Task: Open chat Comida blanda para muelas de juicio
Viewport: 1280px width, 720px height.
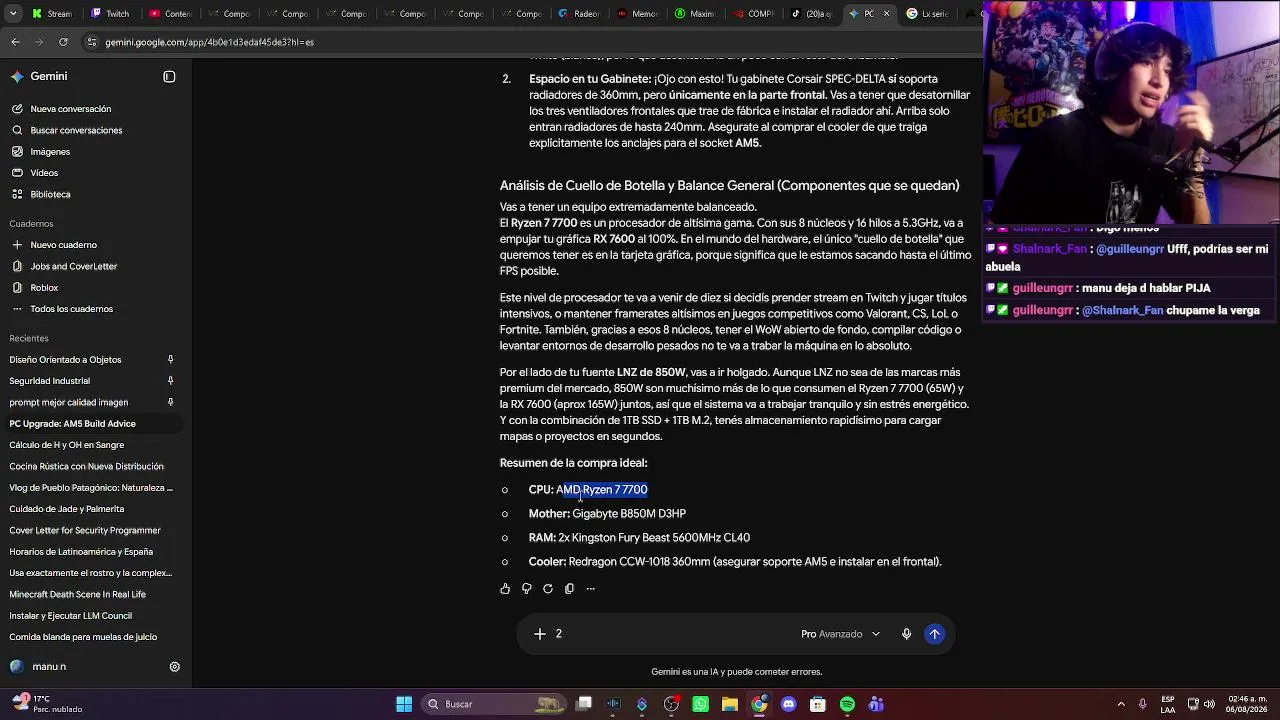Action: pyautogui.click(x=83, y=637)
